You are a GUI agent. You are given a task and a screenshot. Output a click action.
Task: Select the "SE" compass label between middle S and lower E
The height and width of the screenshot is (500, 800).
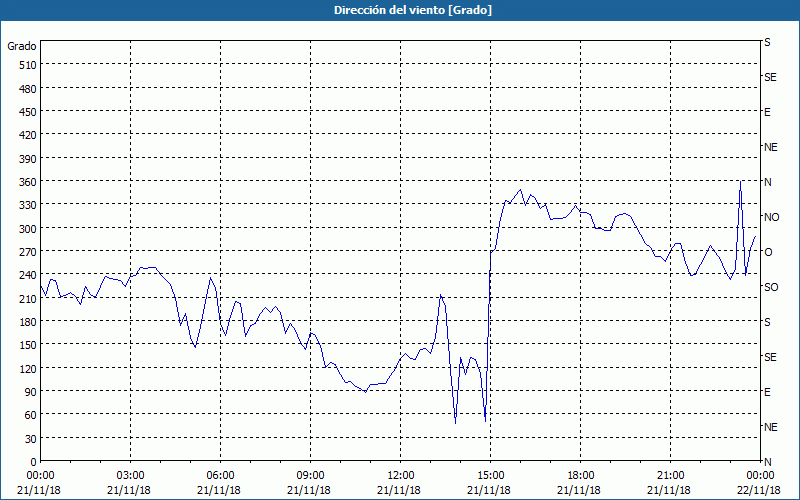pyautogui.click(x=770, y=357)
